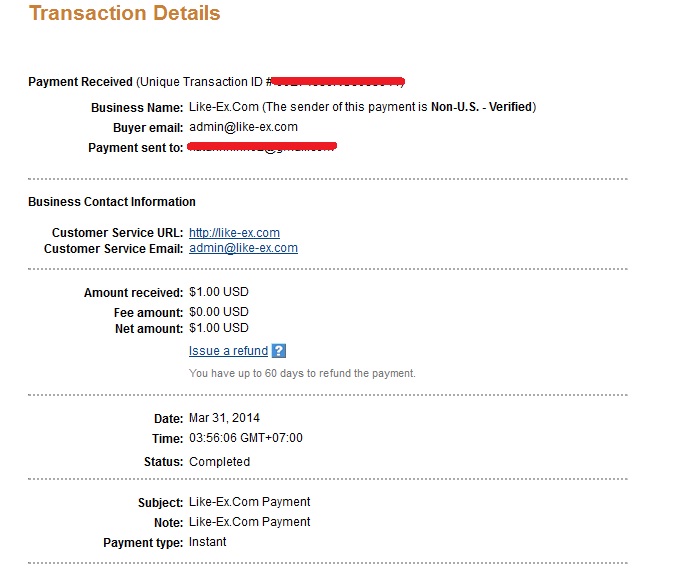This screenshot has height=573, width=682.
Task: Click the Subject line Like-Ex.Com Payment text
Action: [249, 502]
